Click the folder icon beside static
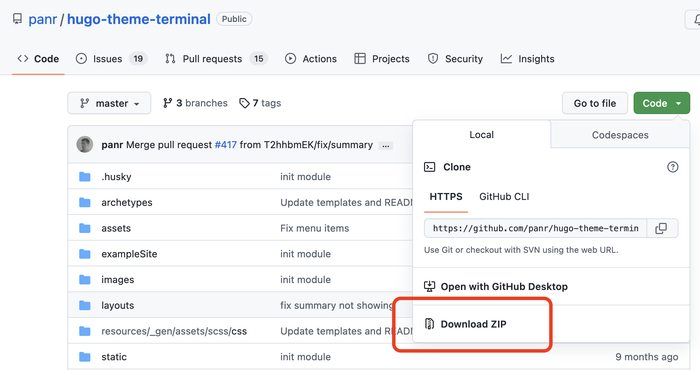 pyautogui.click(x=85, y=357)
